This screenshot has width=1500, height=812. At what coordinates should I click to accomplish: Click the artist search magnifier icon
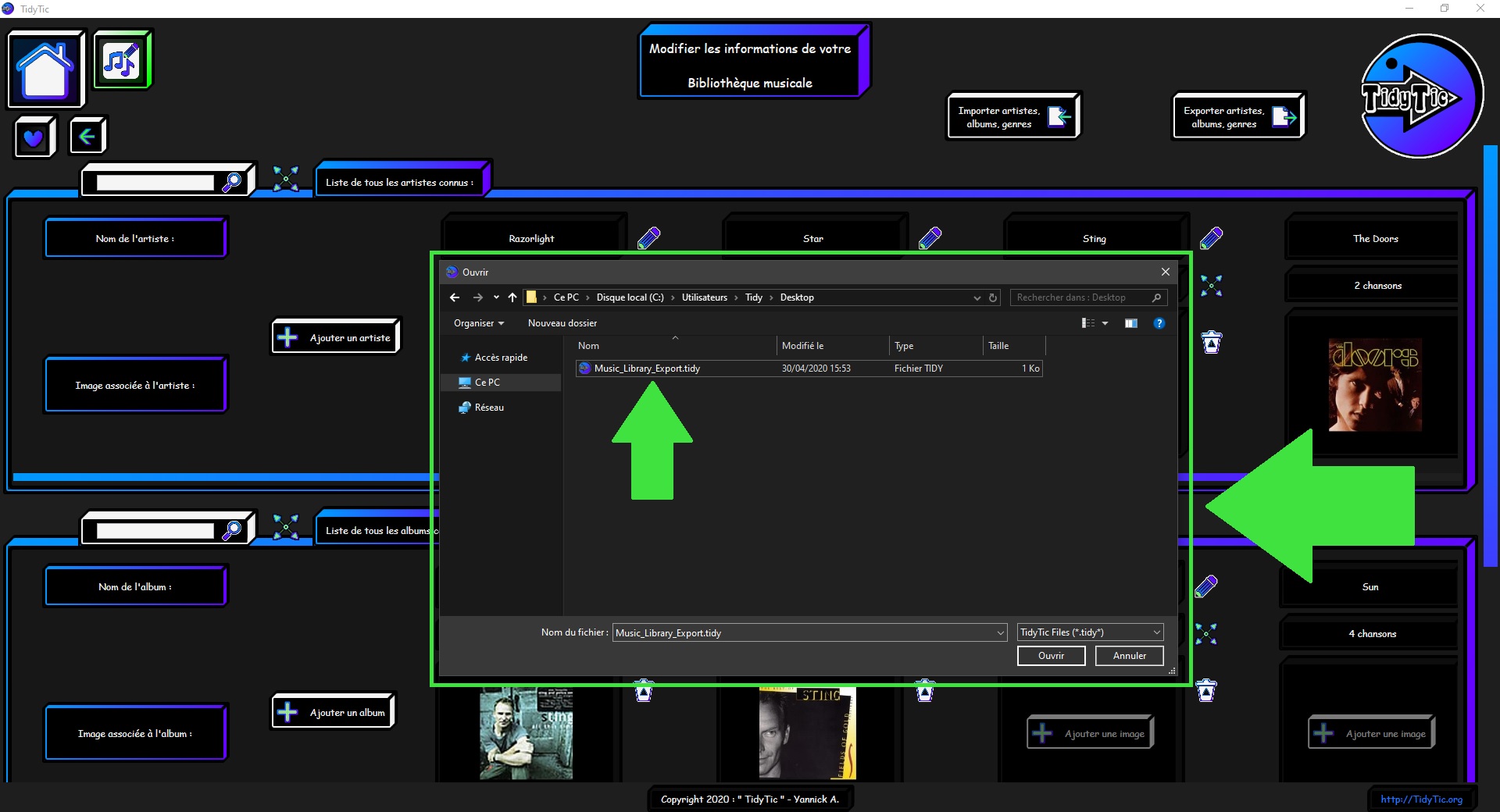click(232, 183)
